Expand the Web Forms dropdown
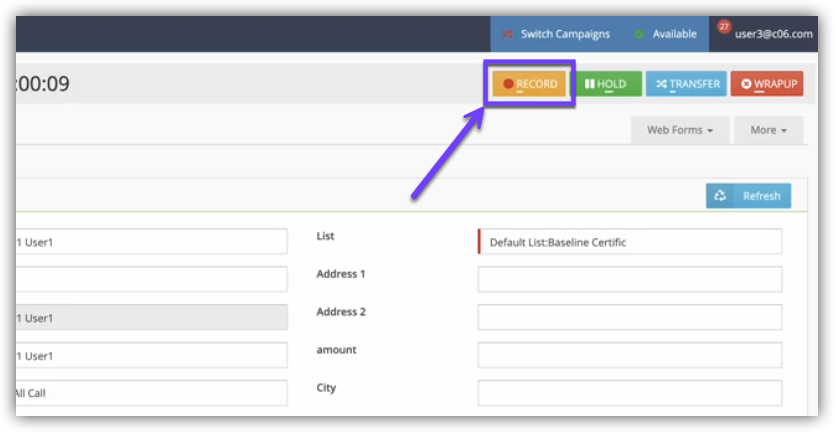 coord(679,130)
